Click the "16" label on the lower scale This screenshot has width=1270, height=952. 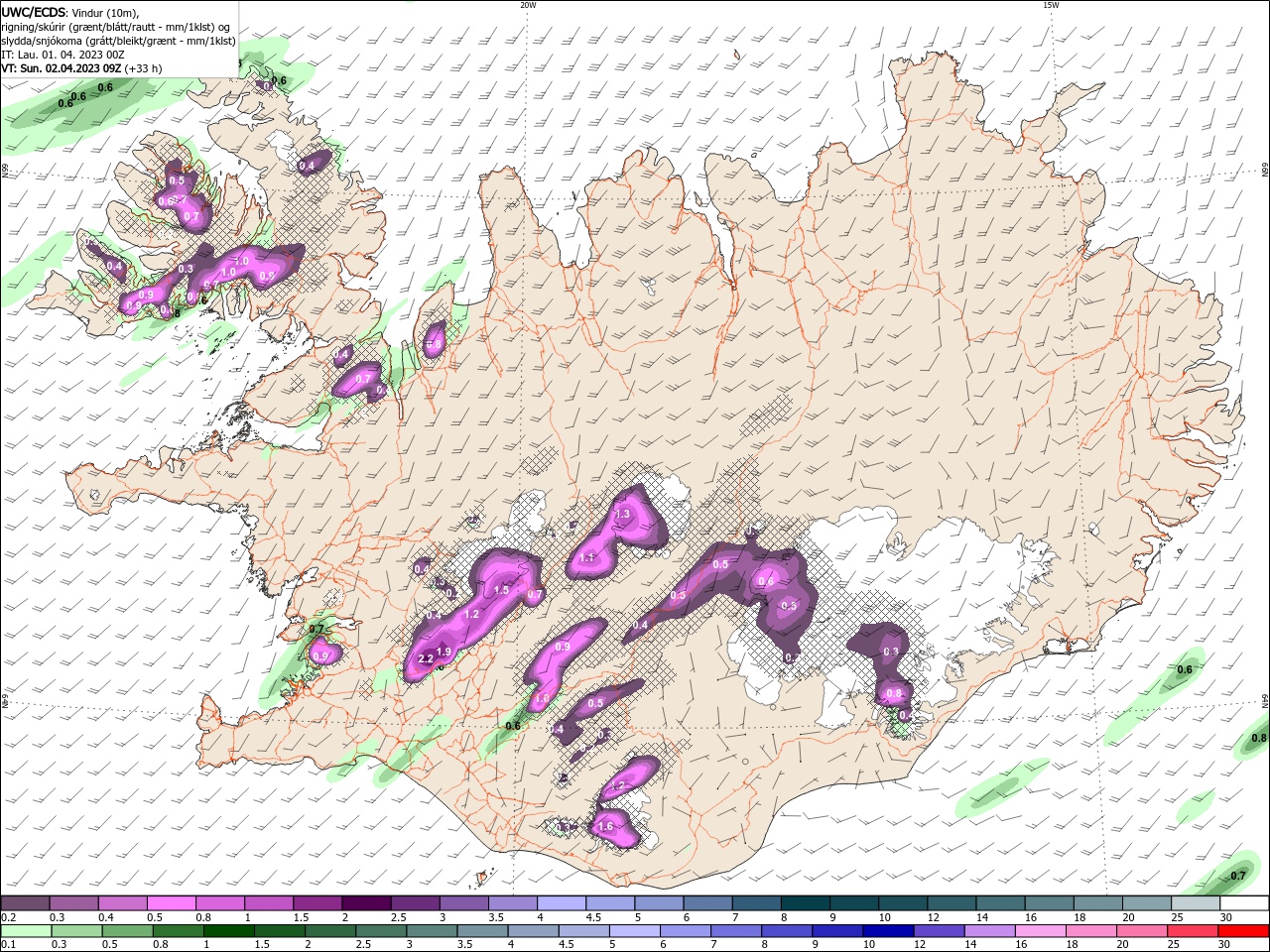click(1021, 945)
